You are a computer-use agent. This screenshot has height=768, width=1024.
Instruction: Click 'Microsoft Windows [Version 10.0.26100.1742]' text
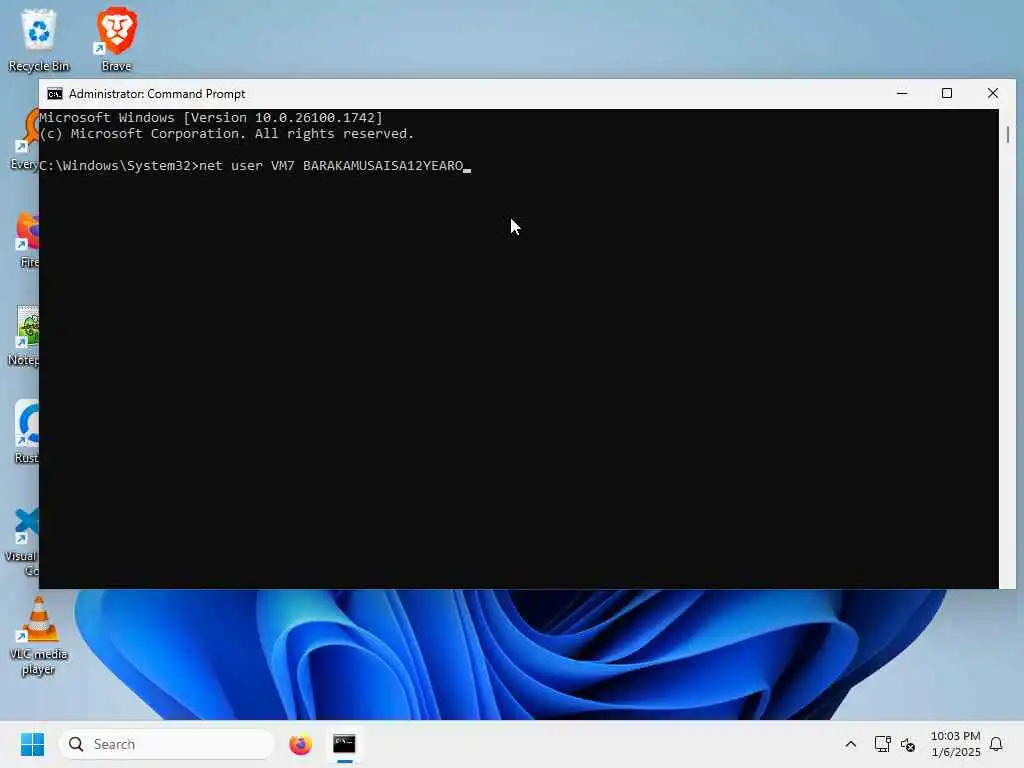[x=211, y=118]
